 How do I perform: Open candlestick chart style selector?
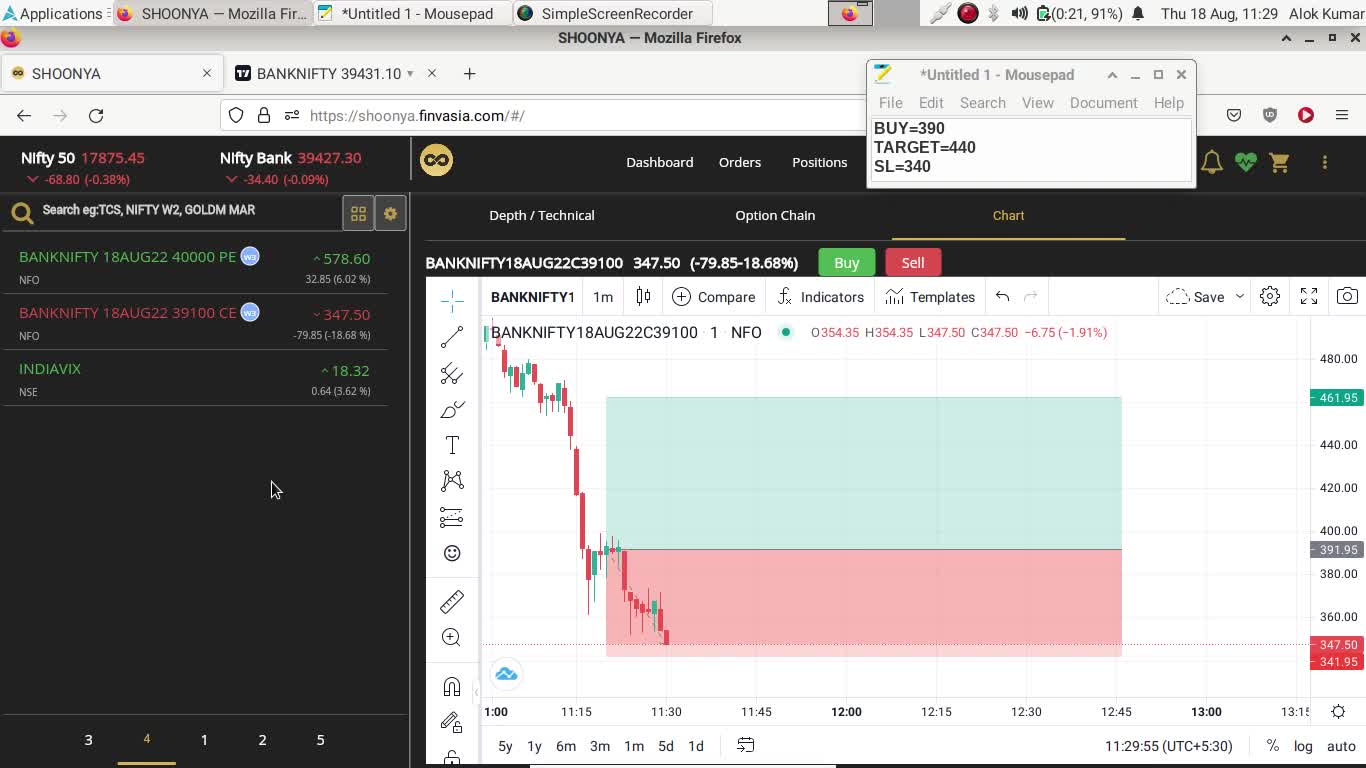pyautogui.click(x=643, y=296)
